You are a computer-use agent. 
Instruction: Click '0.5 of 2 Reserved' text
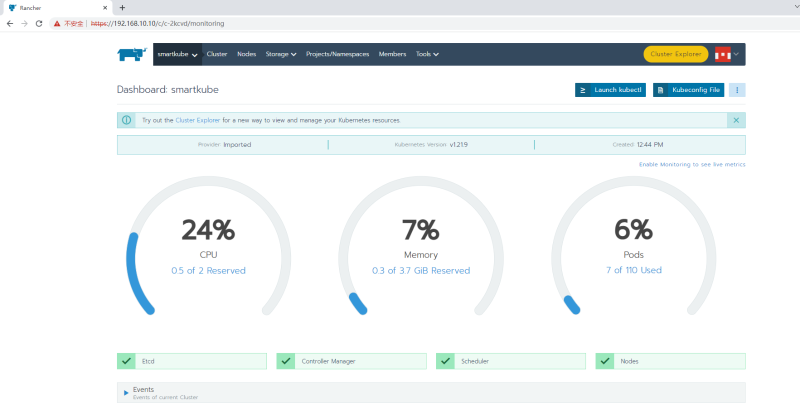coord(208,270)
